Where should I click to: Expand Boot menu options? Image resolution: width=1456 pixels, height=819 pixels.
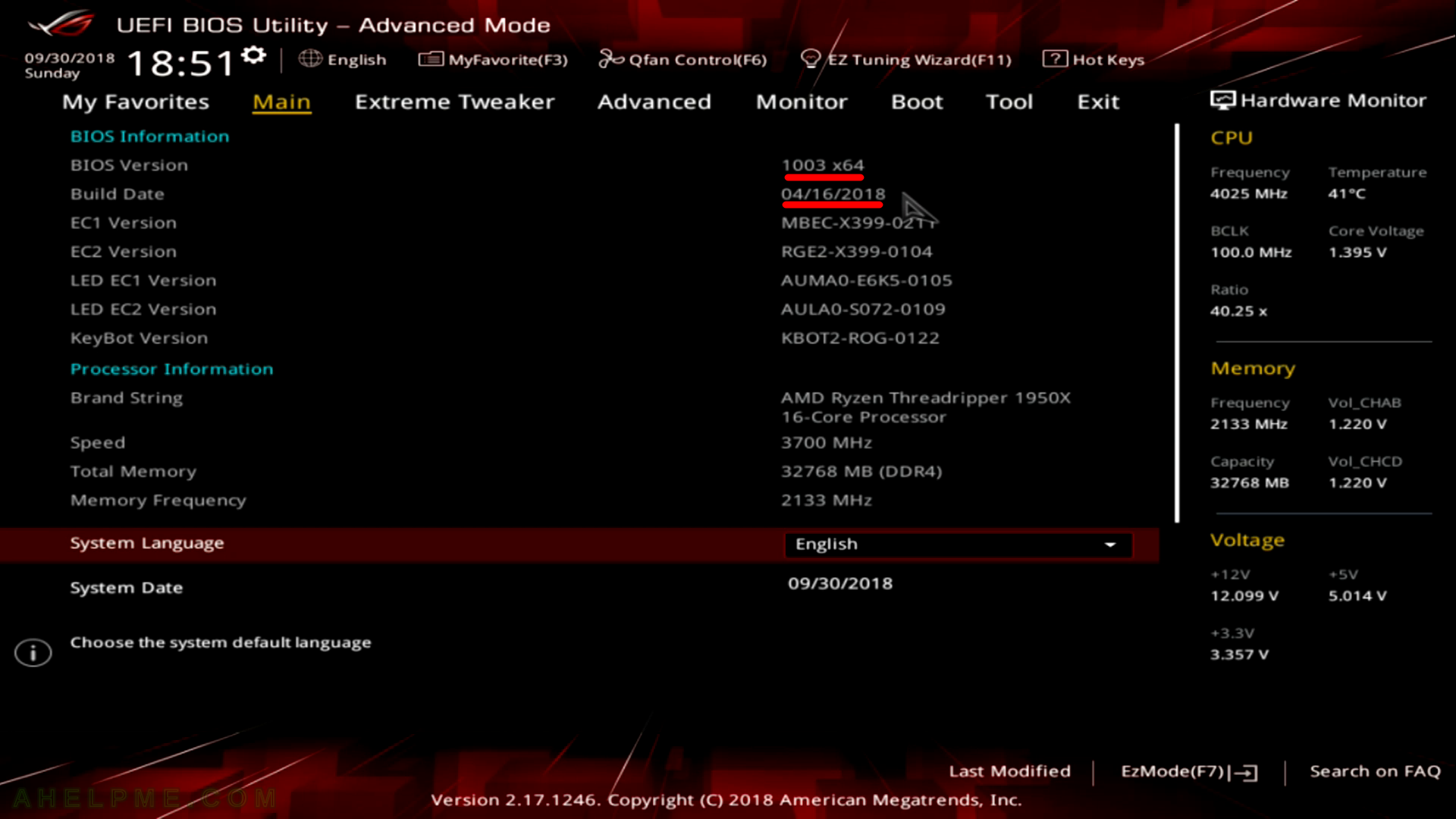point(917,101)
